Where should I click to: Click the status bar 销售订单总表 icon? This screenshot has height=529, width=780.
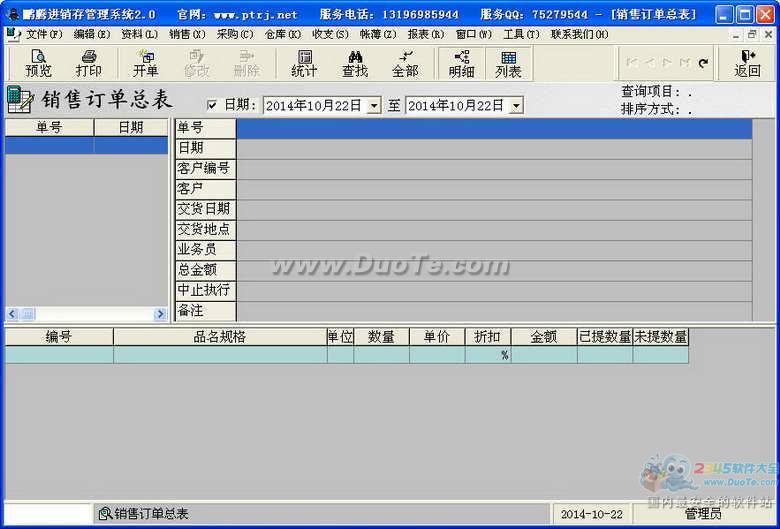click(104, 514)
